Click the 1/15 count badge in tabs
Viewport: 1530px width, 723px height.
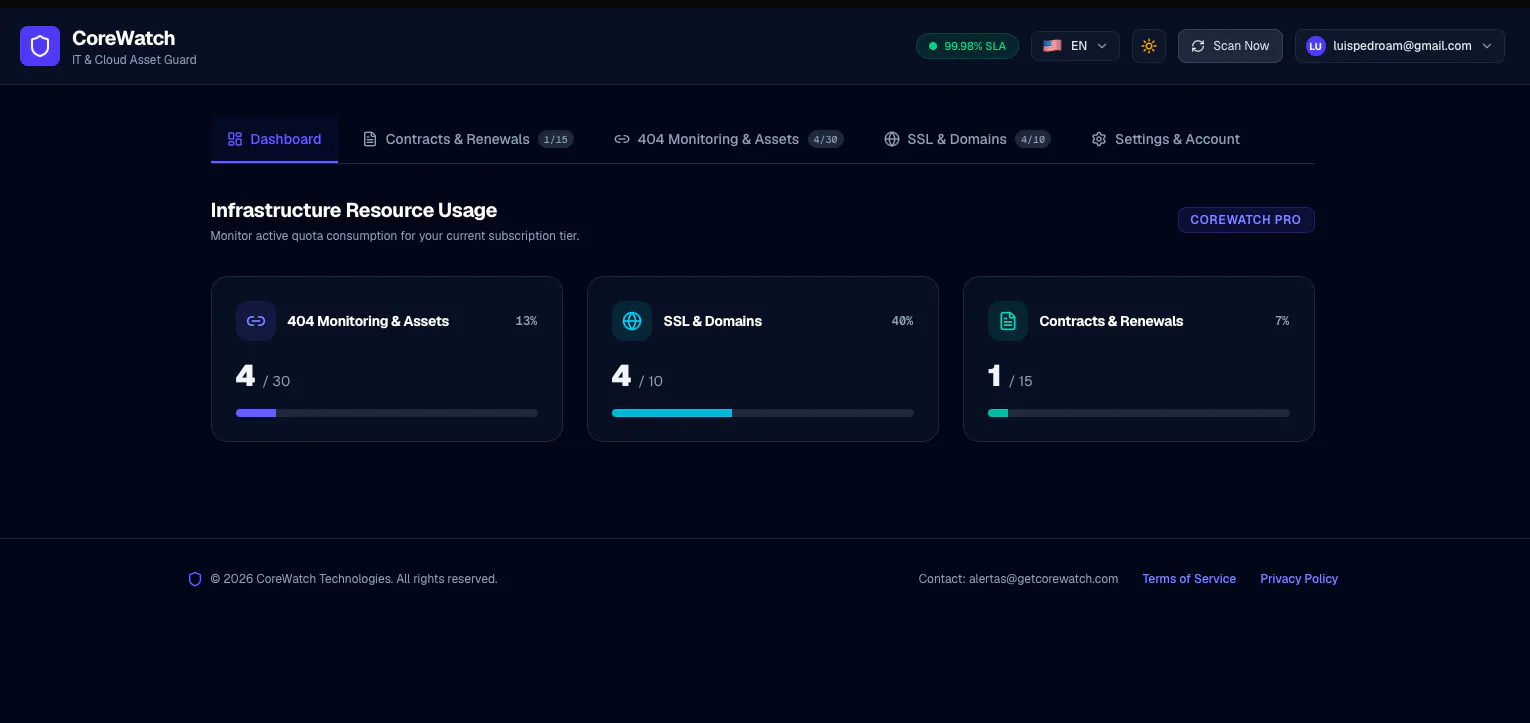coord(556,140)
